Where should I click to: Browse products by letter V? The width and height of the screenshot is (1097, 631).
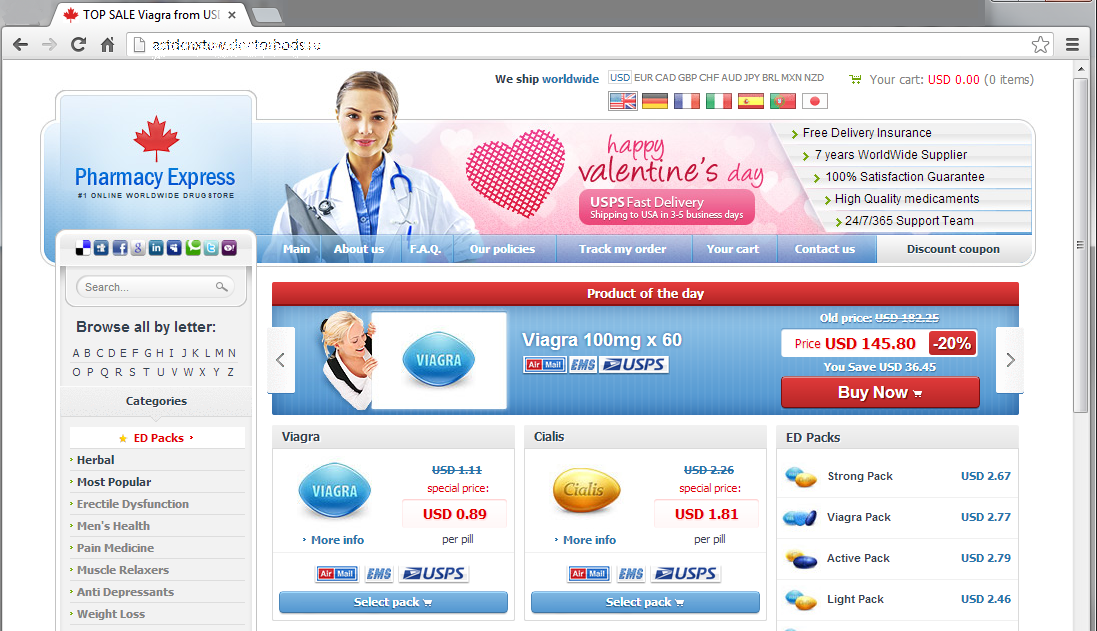(174, 372)
